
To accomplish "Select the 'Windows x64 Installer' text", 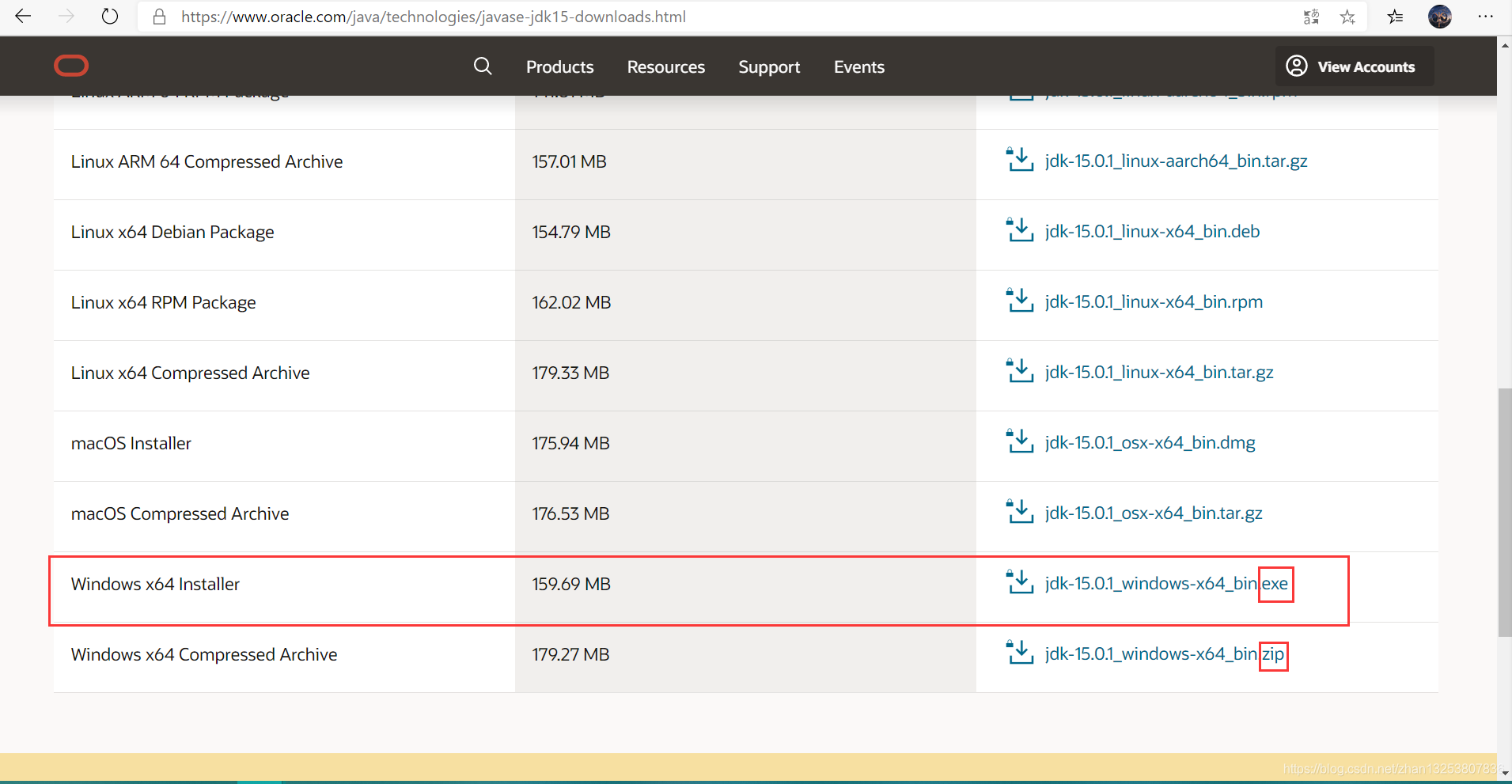I will pos(155,584).
